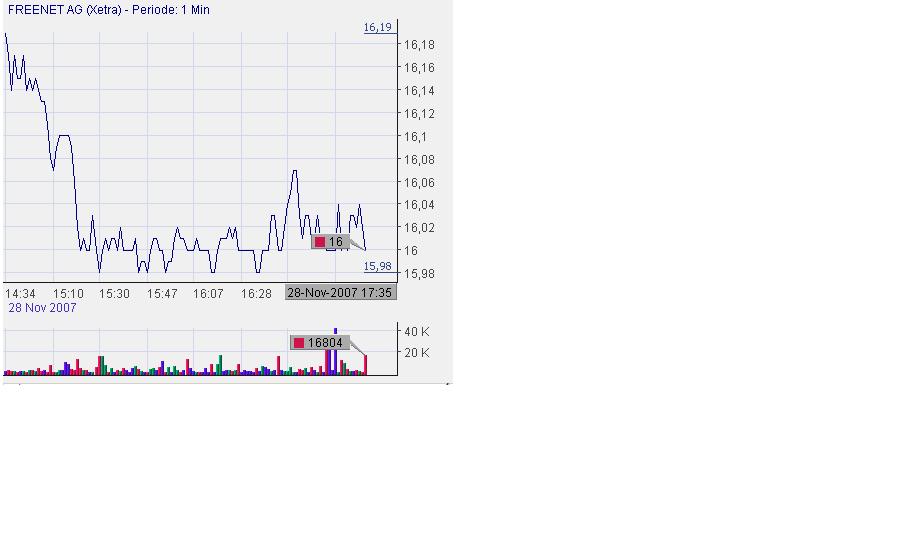
Task: Click the FREENET AG (Xetra) chart title
Action: (108, 10)
